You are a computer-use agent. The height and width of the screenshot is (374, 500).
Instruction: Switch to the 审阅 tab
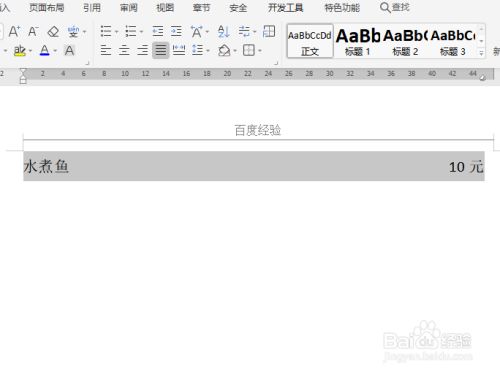(x=129, y=7)
